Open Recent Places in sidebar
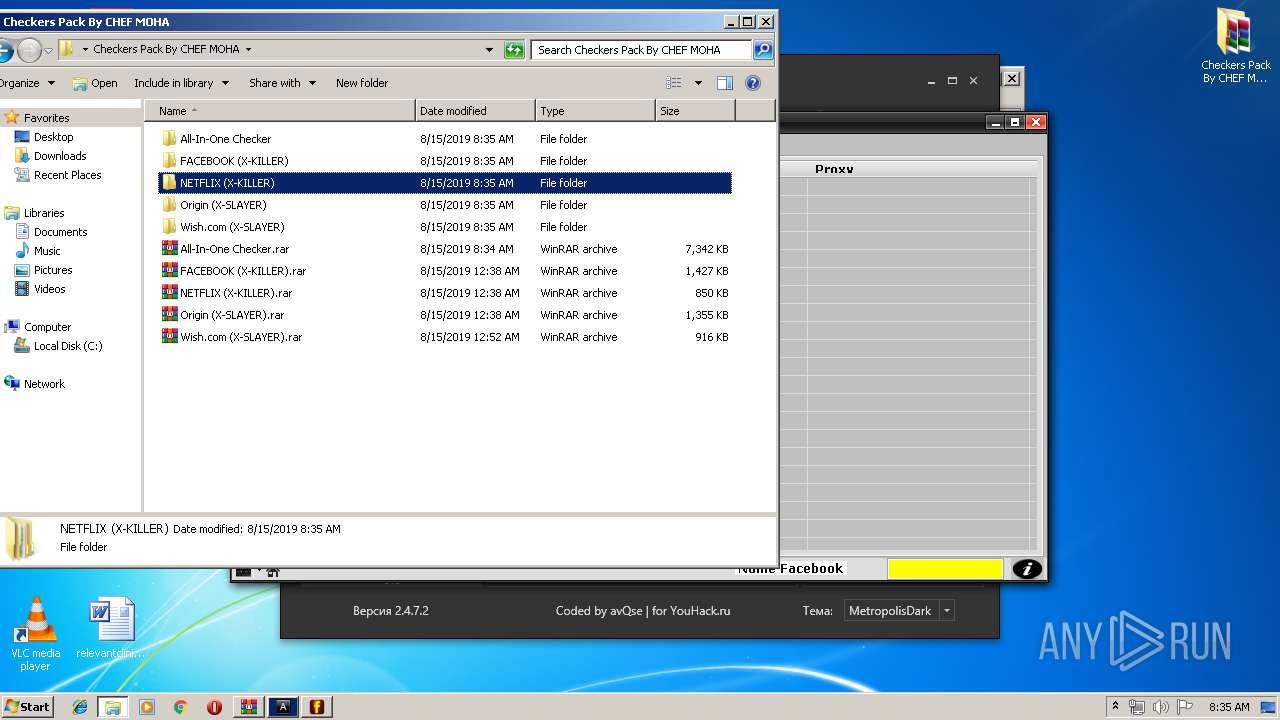Viewport: 1280px width, 720px height. pos(58,175)
